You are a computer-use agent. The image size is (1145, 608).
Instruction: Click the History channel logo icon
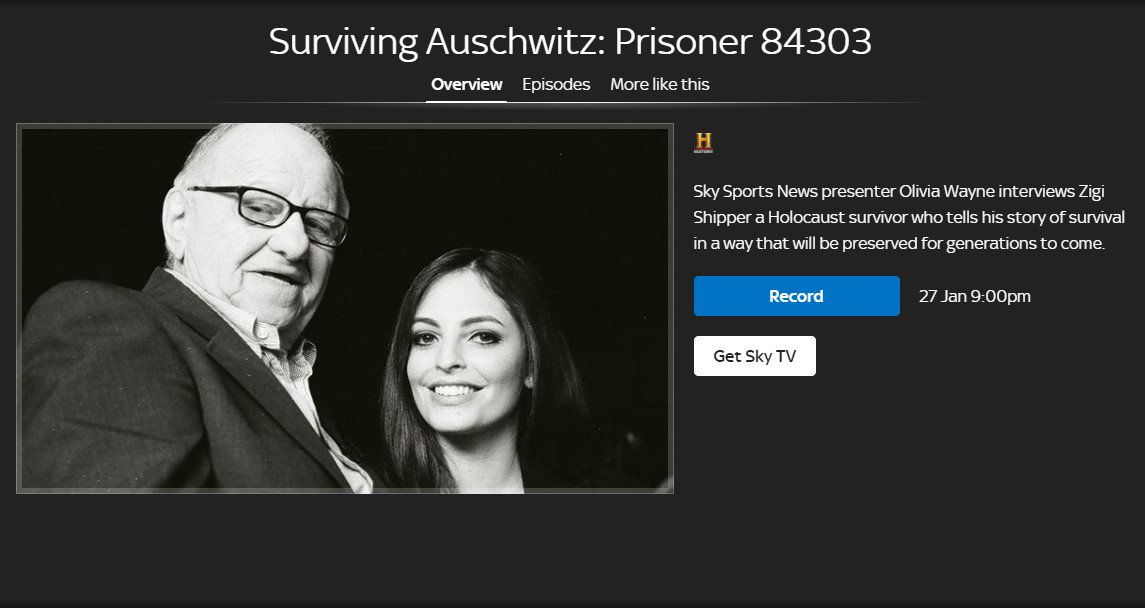coord(702,142)
